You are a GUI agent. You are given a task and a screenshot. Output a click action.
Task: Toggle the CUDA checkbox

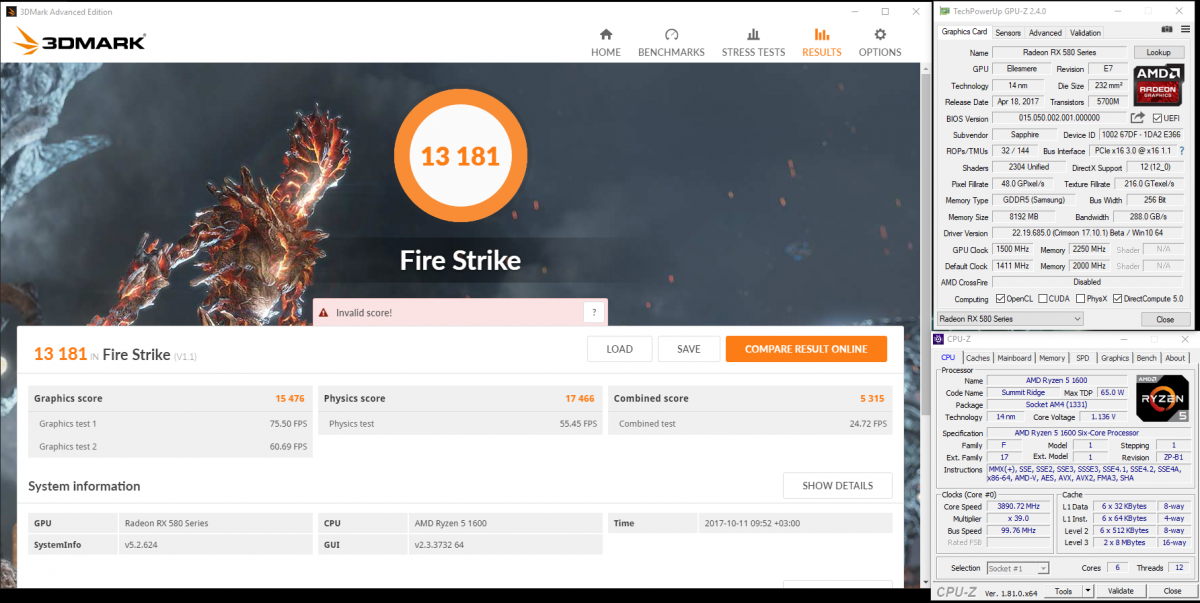1043,298
